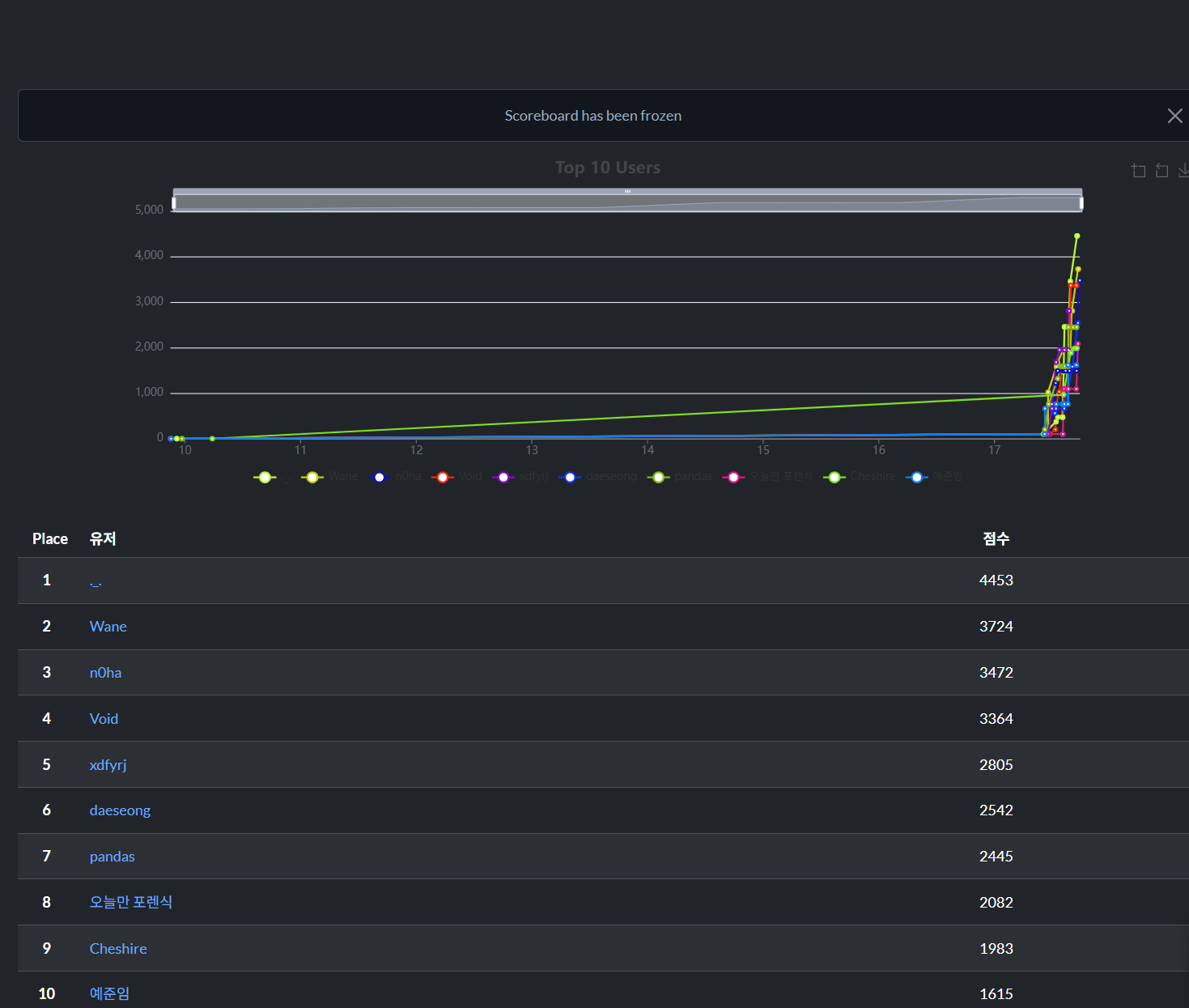Open pandas' profile link in table
The height and width of the screenshot is (1008, 1189).
[x=112, y=857]
